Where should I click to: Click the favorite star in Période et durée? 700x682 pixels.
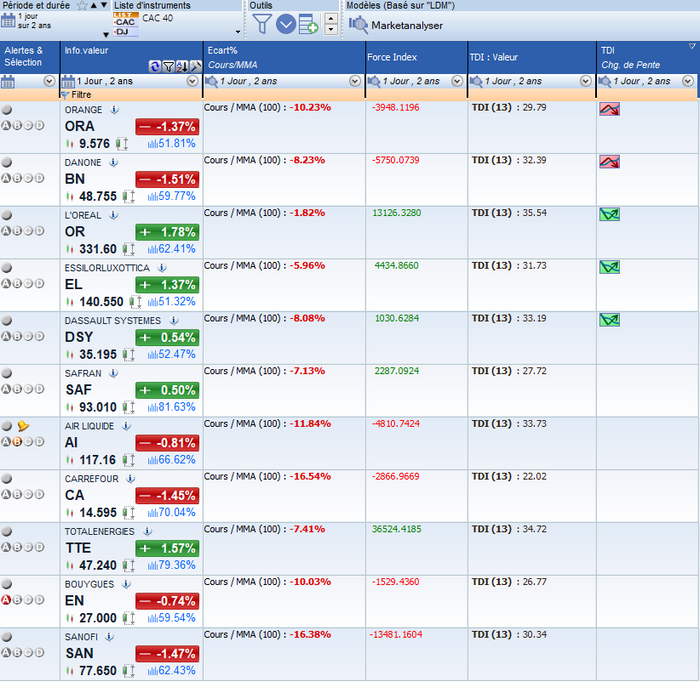tap(82, 5)
